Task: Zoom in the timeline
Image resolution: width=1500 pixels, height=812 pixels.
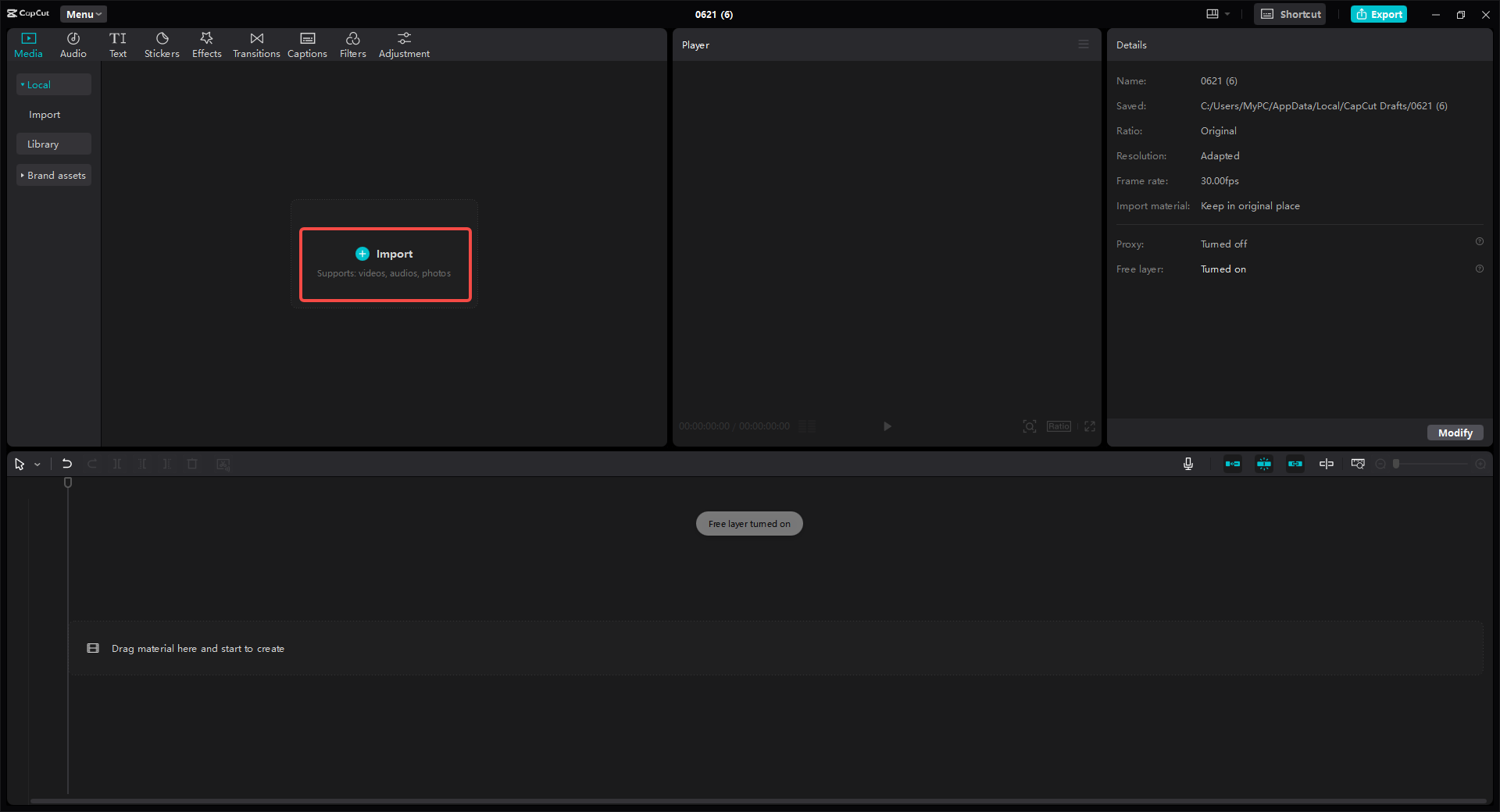Action: click(x=1480, y=464)
